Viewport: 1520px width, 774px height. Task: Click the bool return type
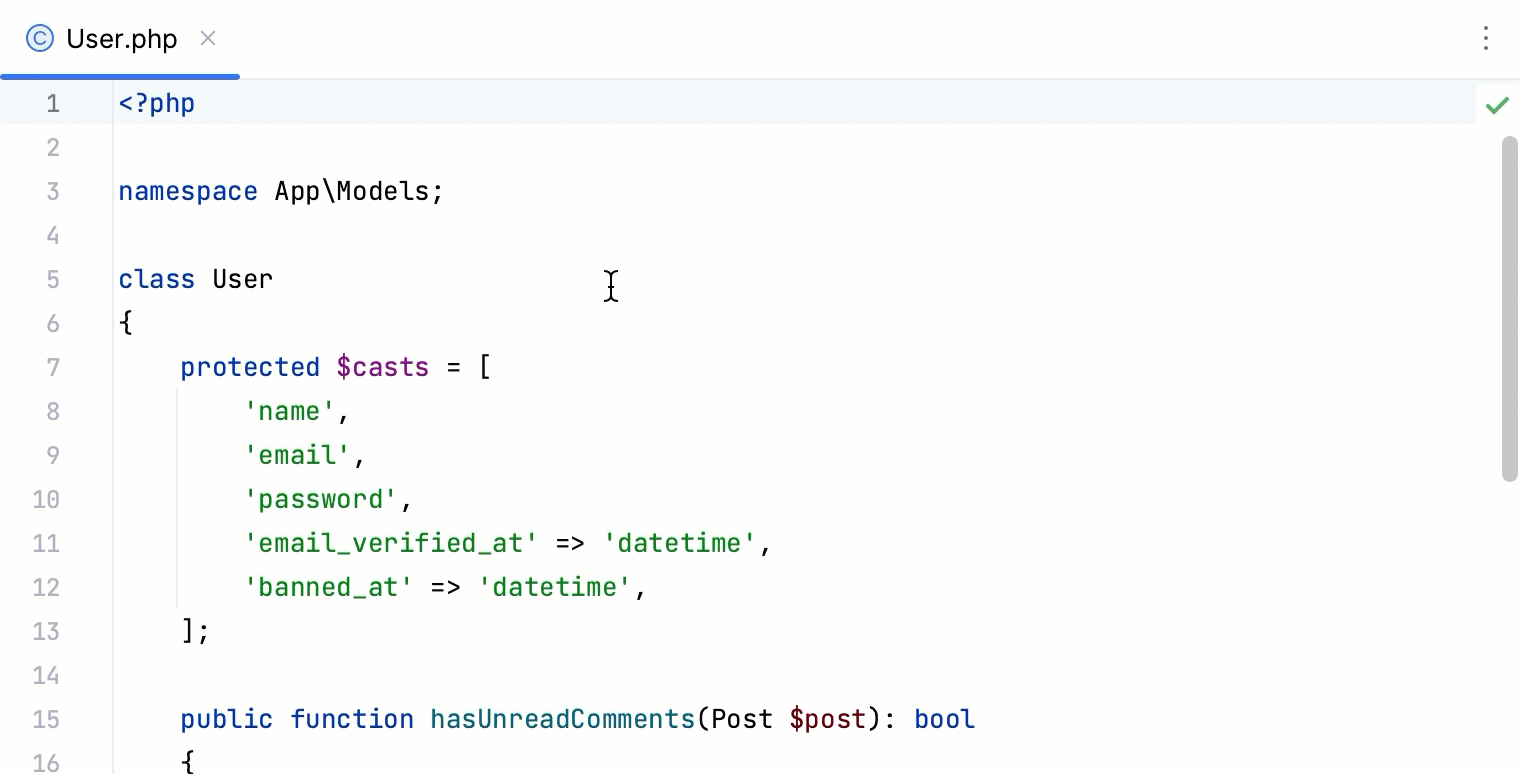click(943, 719)
